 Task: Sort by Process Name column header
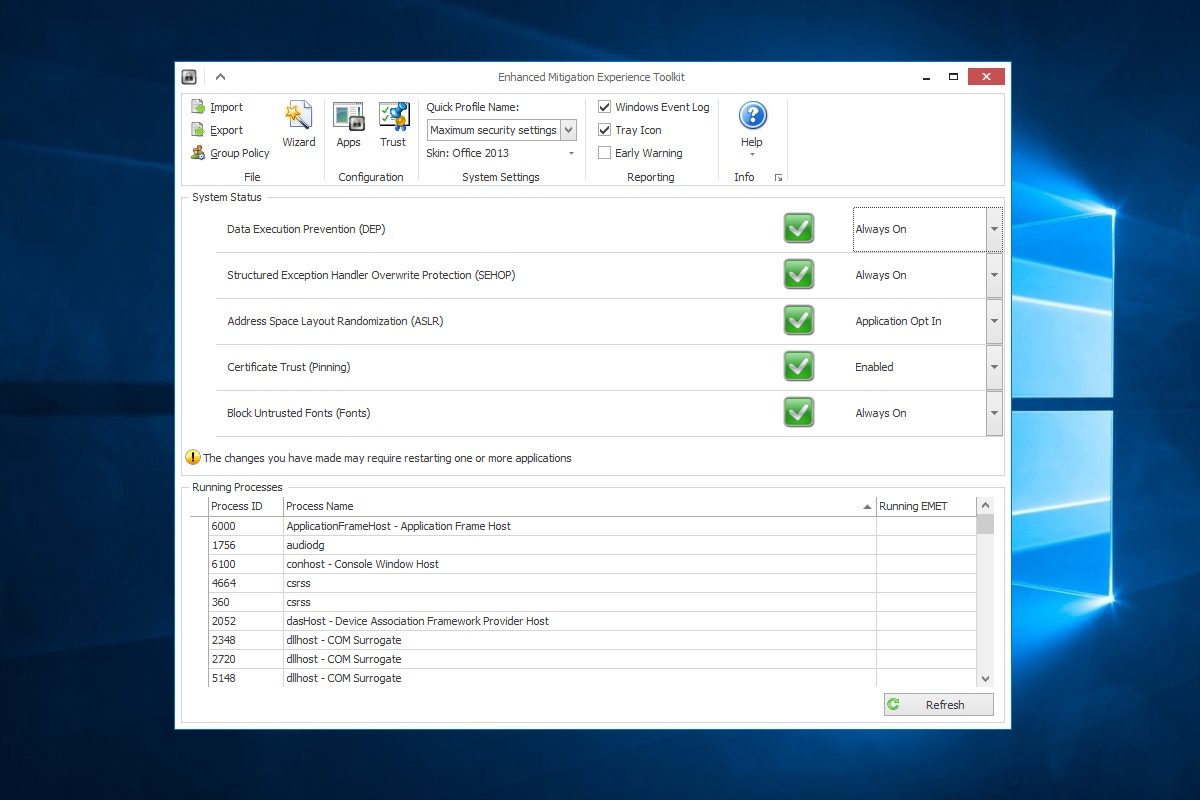(x=580, y=506)
